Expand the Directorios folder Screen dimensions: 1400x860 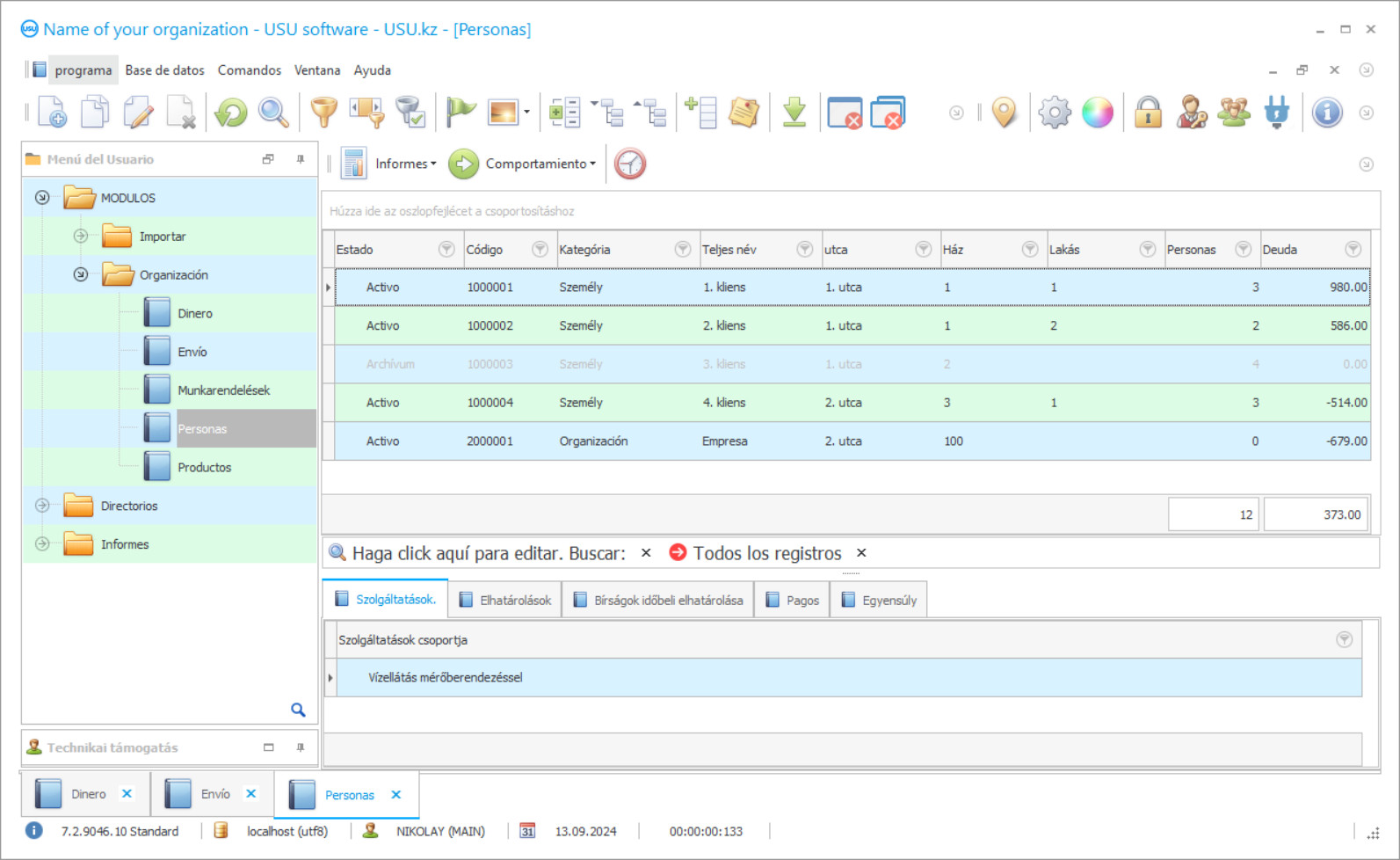pyautogui.click(x=42, y=506)
